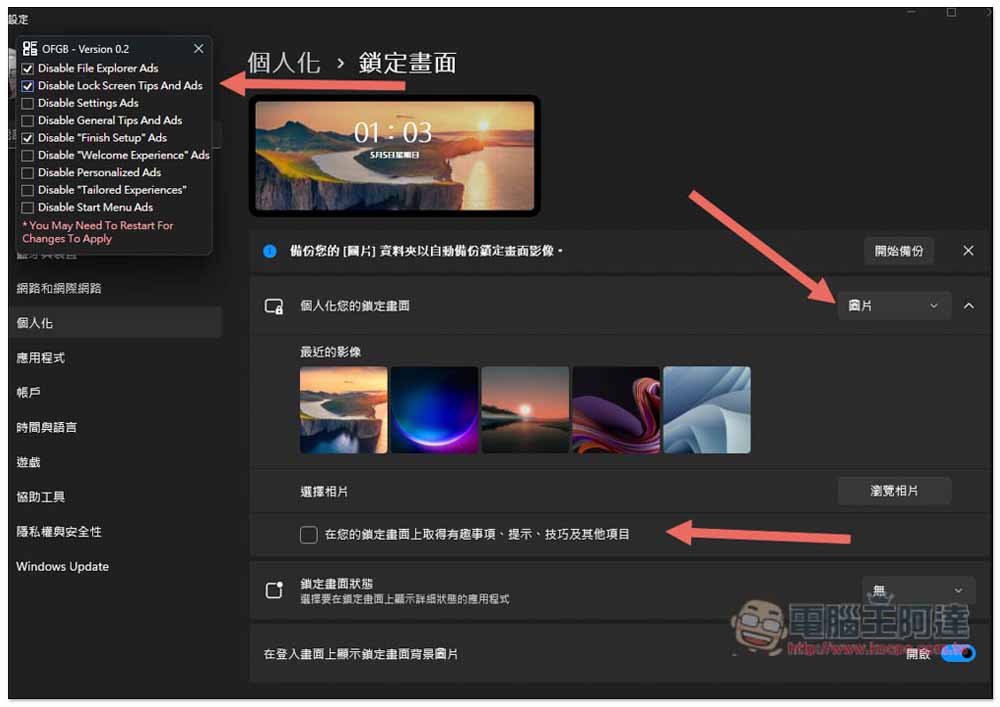This screenshot has width=1000, height=707.
Task: Click the lock screen status icon
Action: [274, 590]
